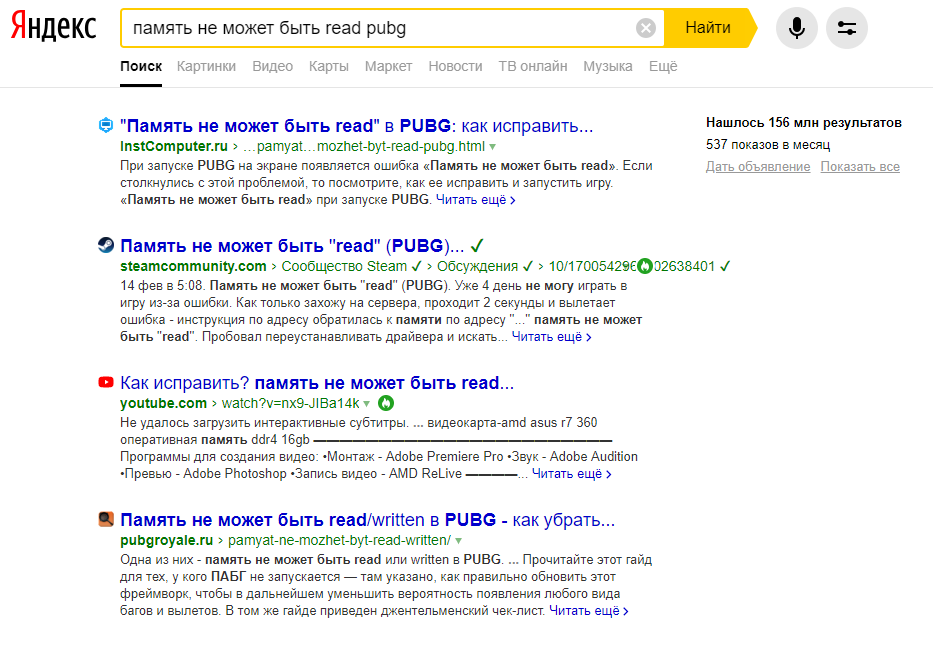This screenshot has height=645, width=933.
Task: Click the Steam favicon next to steamcommunity result
Action: 106,245
